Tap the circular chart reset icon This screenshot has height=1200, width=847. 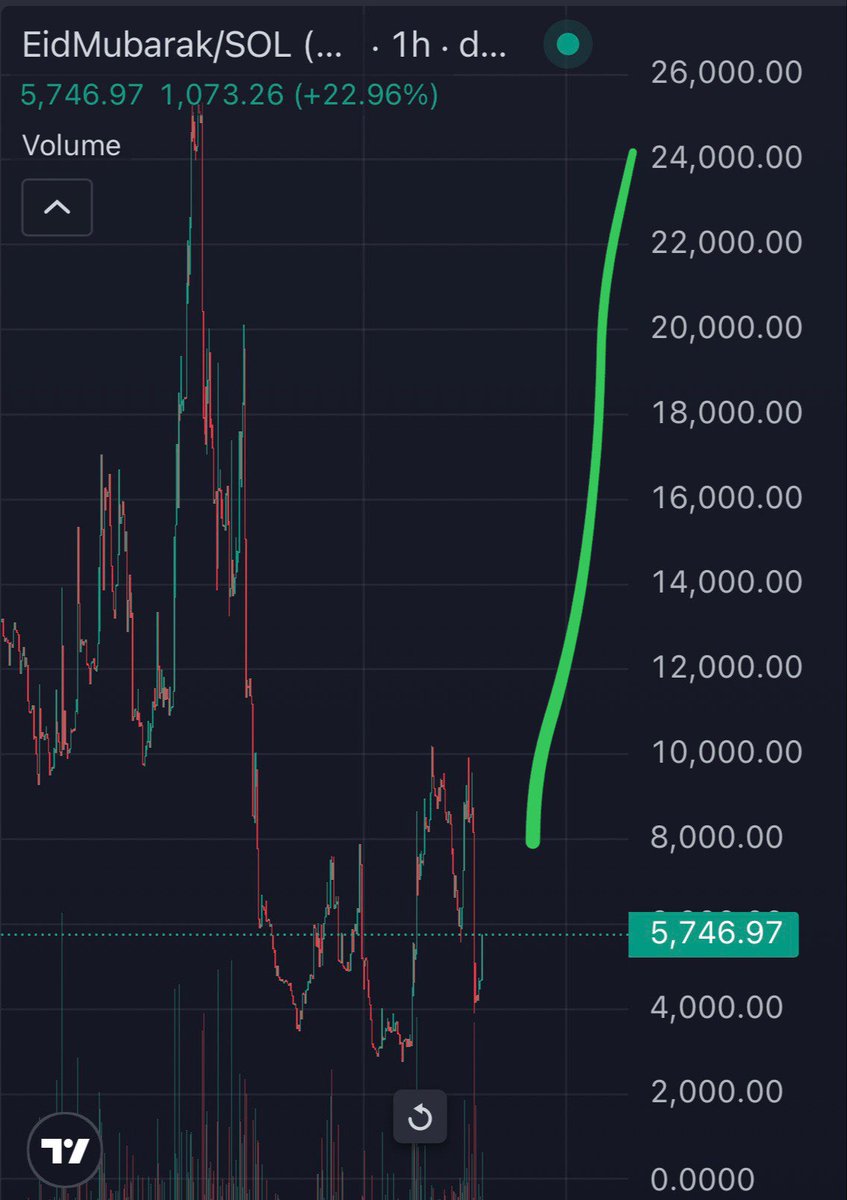tap(420, 1117)
